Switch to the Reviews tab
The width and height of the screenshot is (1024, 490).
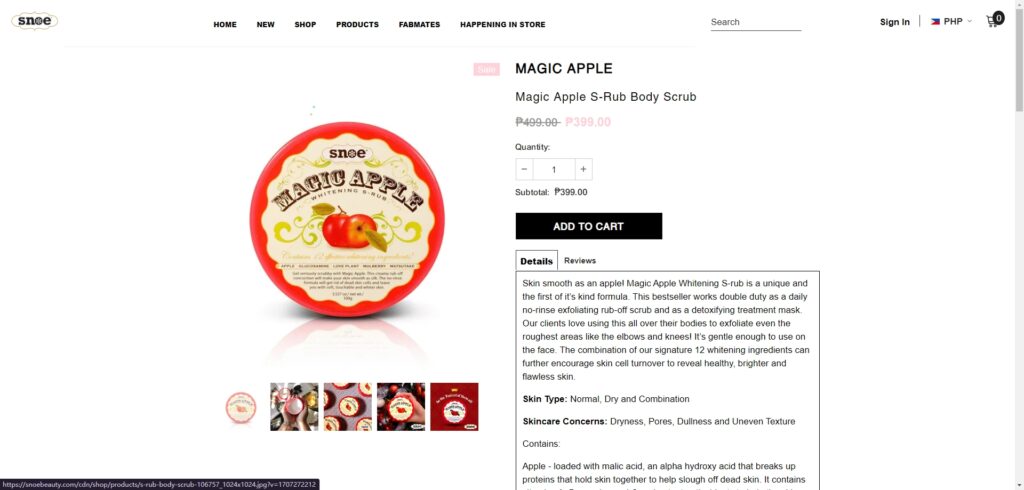(x=580, y=260)
